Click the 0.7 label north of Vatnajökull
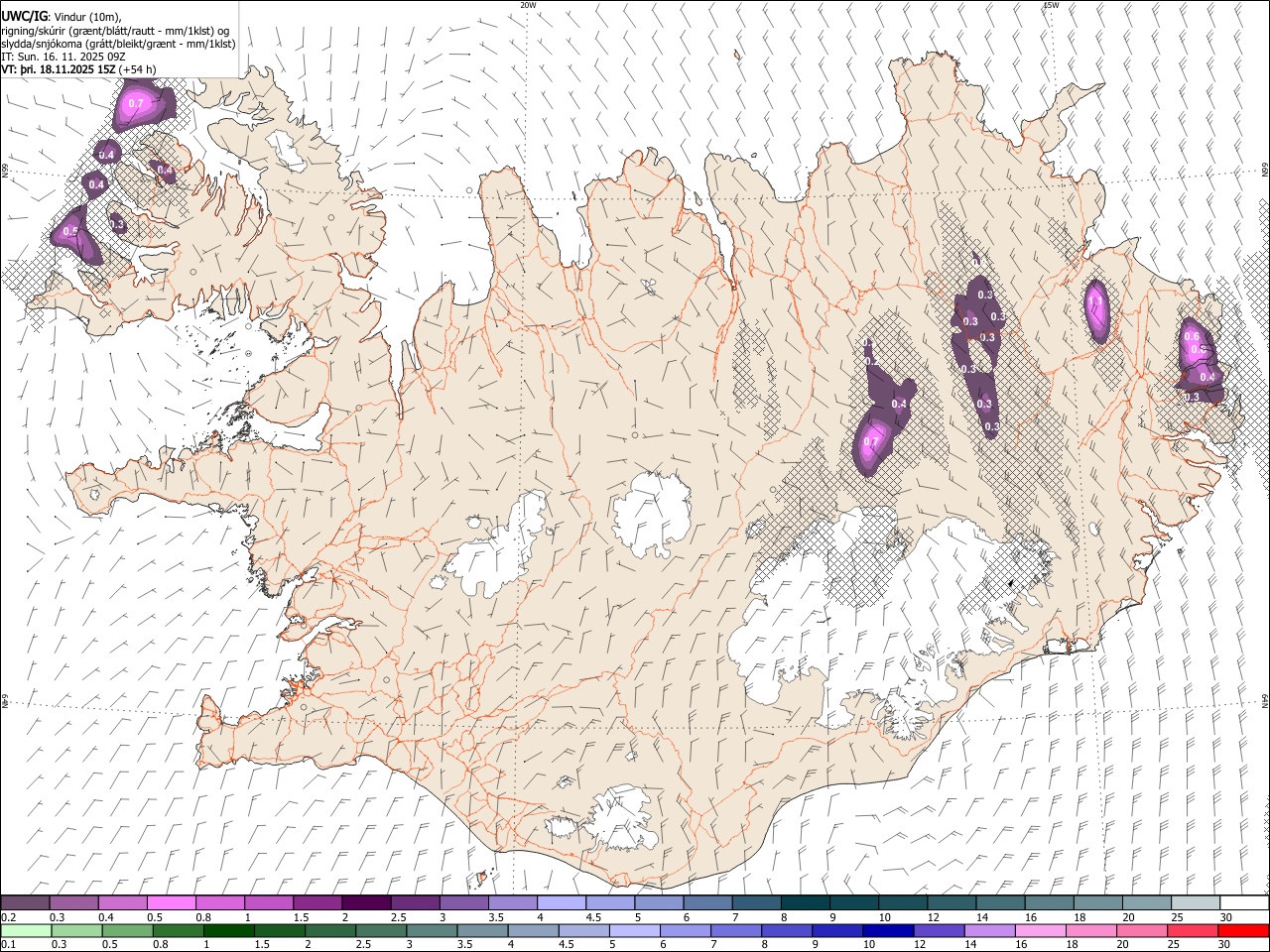Screen dimensions: 1270x952 (871, 442)
